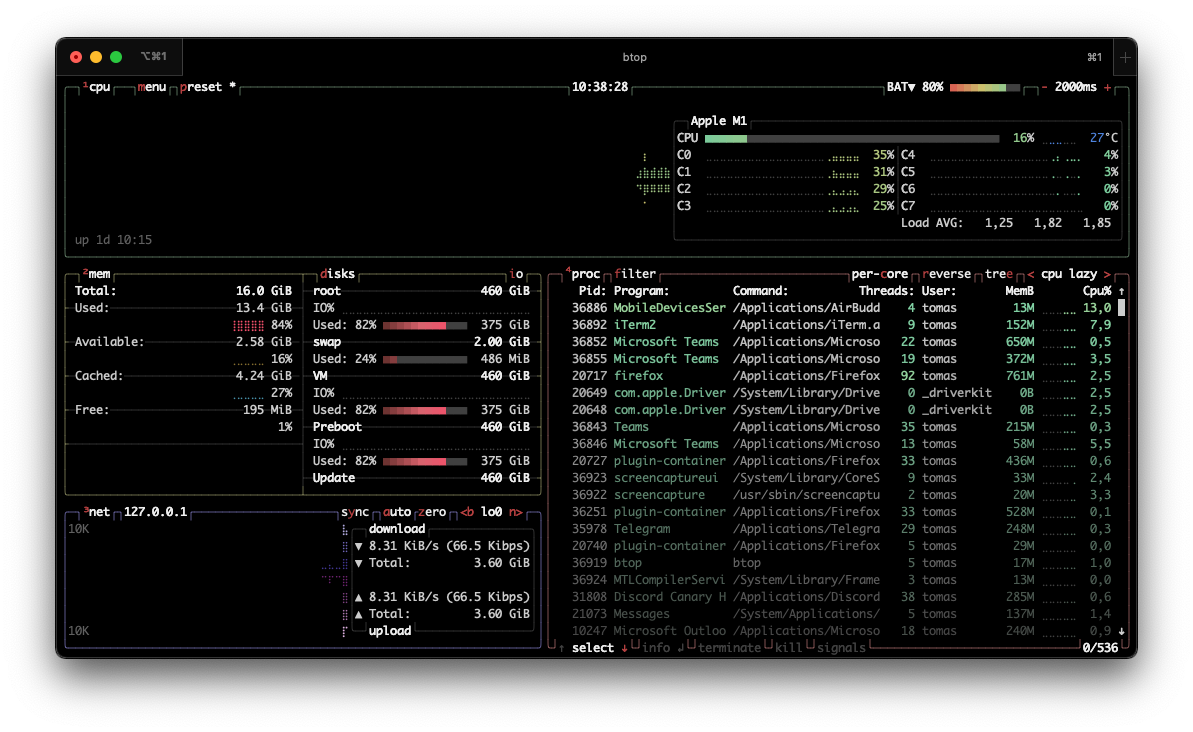Image resolution: width=1193 pixels, height=732 pixels.
Task: Toggle the proc box label
Action: (x=583, y=274)
